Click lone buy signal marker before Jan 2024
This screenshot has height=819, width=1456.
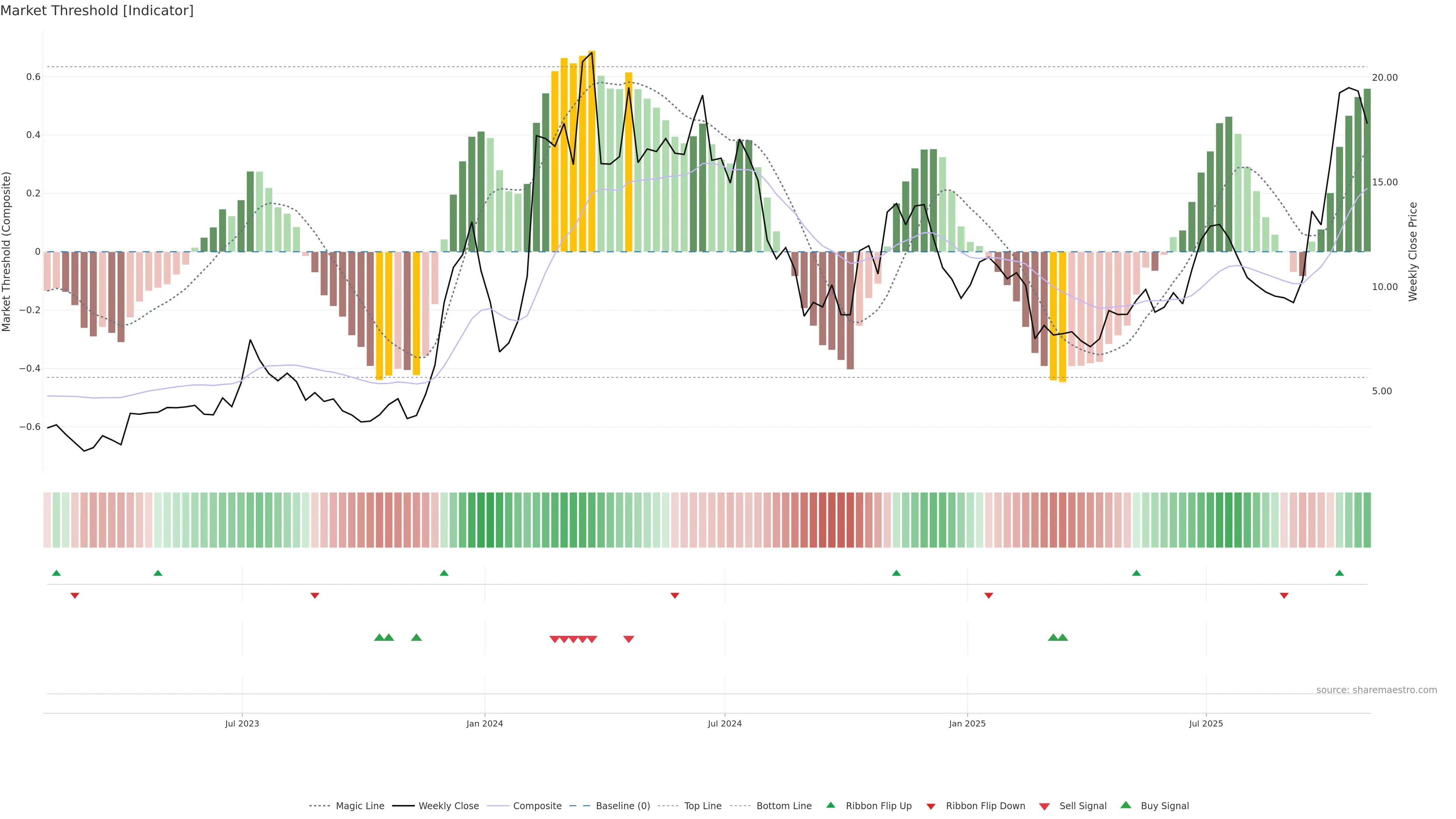[417, 637]
